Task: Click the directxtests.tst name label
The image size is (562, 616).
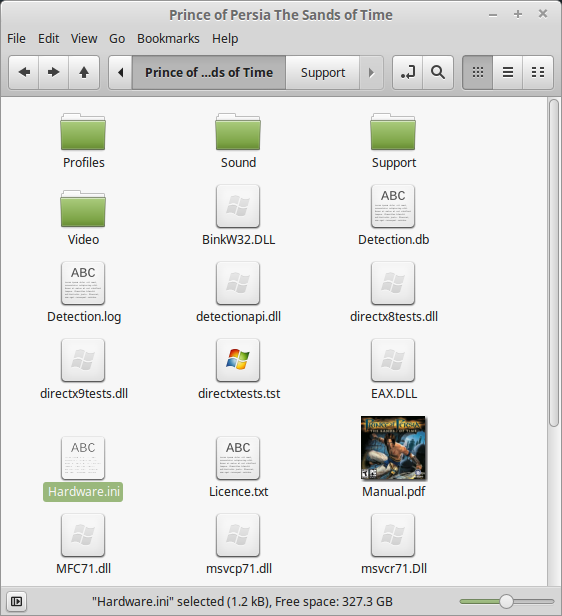Action: [x=239, y=394]
